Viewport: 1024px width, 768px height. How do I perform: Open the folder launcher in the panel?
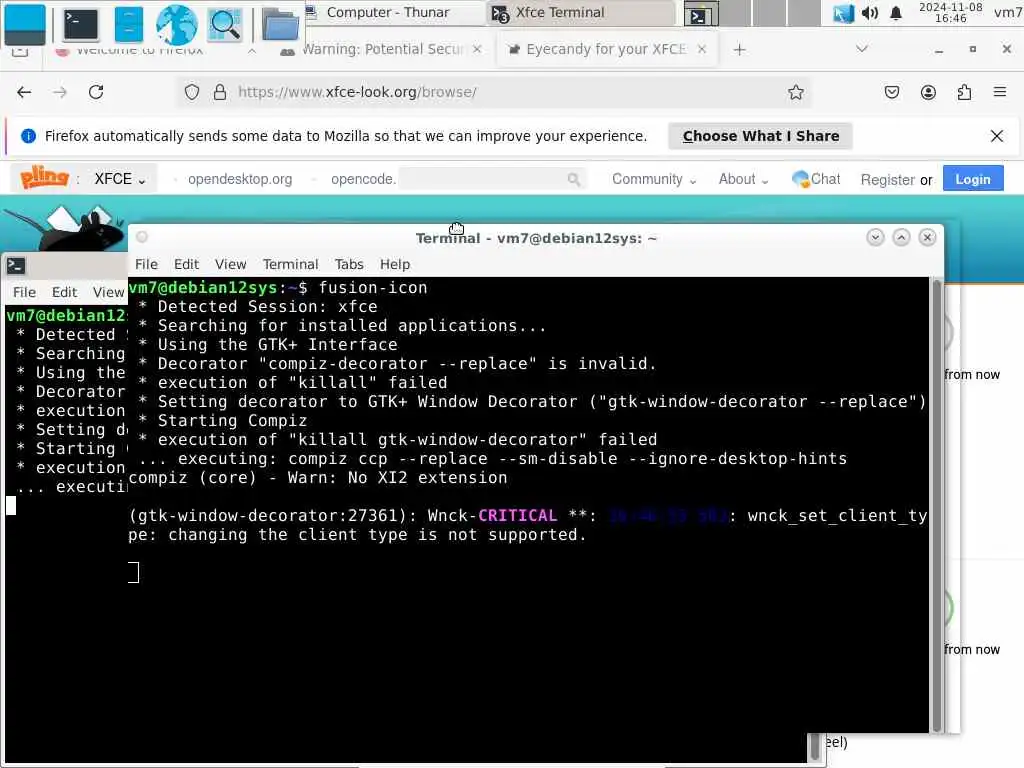pos(280,24)
